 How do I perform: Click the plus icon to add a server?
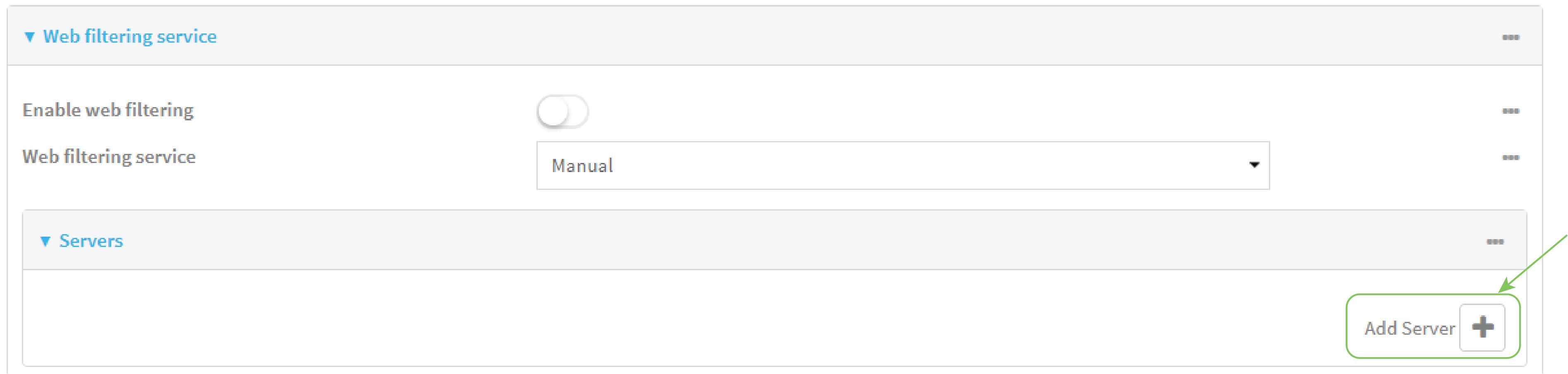1482,327
